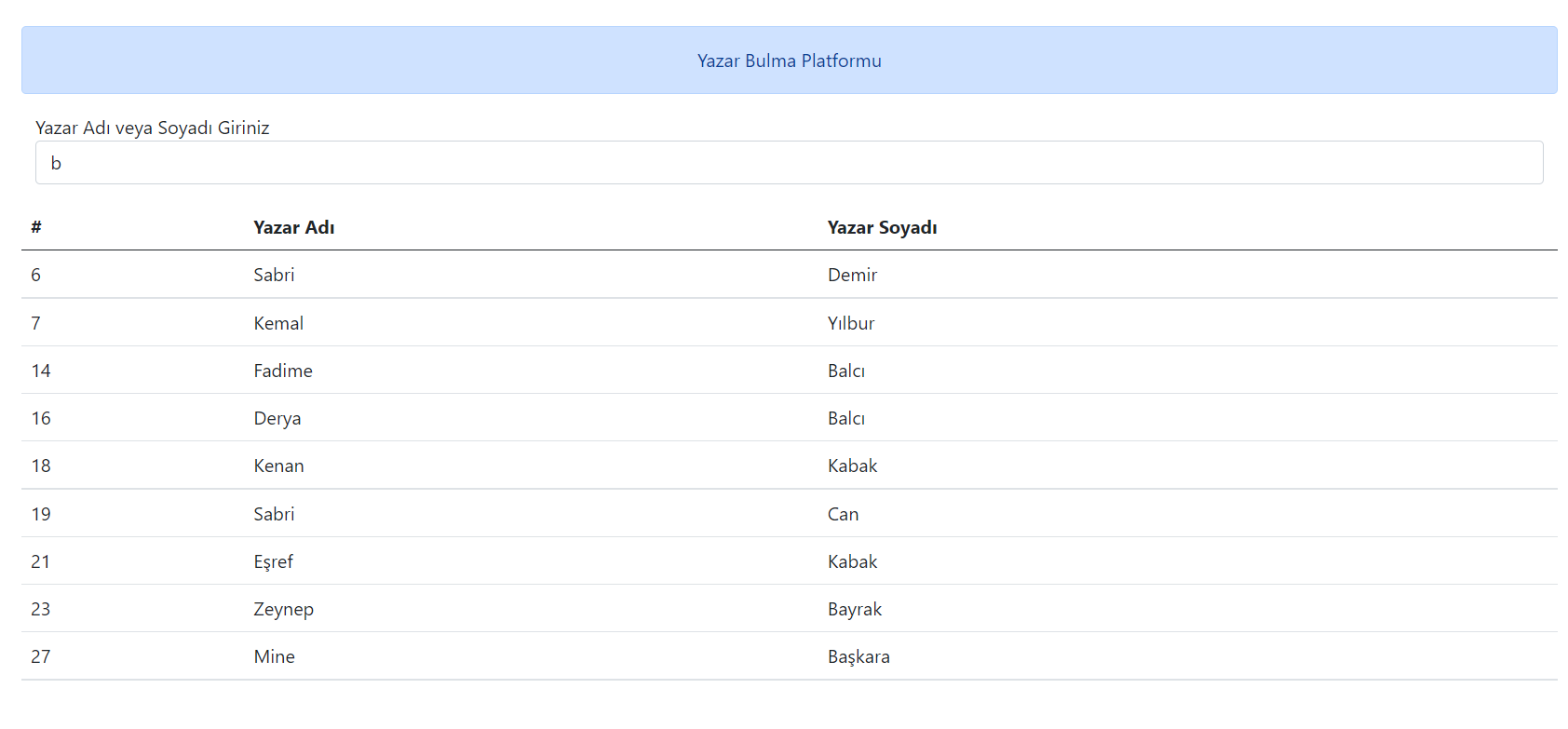This screenshot has height=729, width=1568.
Task: Select the name Kenan in the table
Action: click(278, 466)
